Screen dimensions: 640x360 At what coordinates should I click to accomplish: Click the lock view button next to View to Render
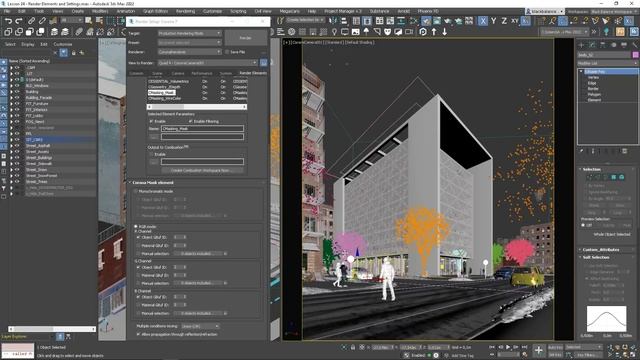(264, 63)
